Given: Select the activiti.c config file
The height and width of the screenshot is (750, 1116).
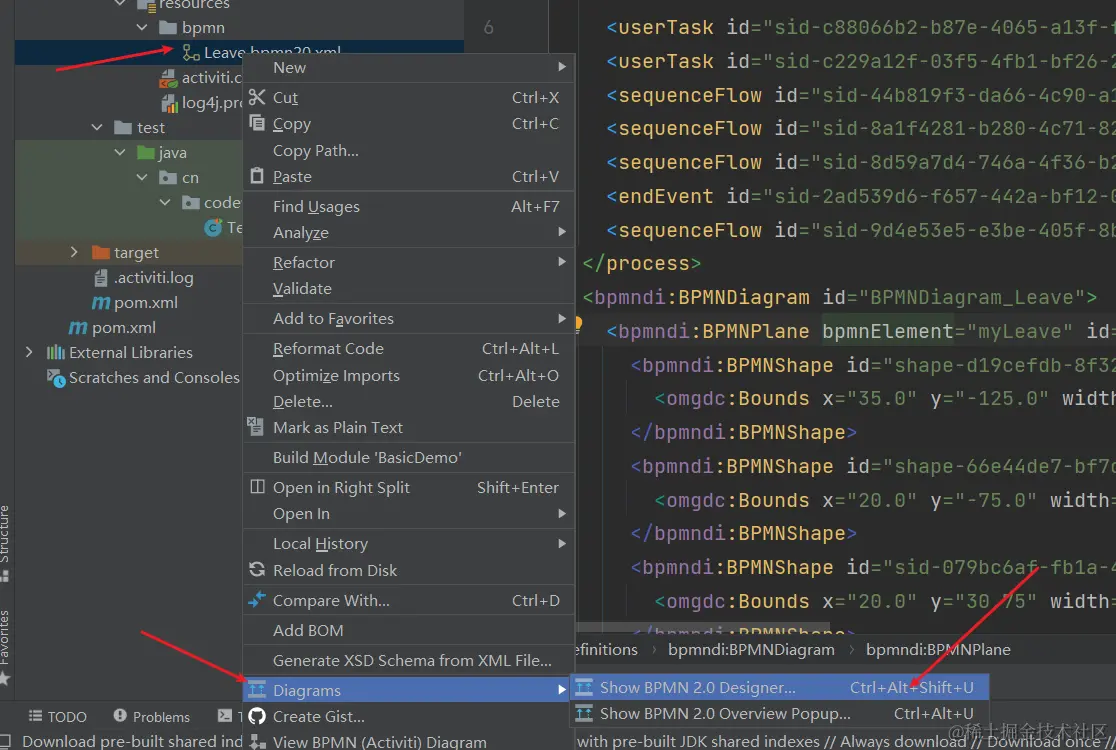Looking at the screenshot, I should (x=201, y=77).
